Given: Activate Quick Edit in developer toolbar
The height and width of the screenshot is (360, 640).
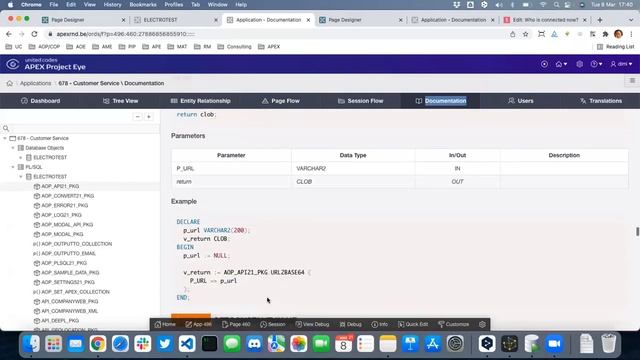Looking at the screenshot, I should click(413, 324).
